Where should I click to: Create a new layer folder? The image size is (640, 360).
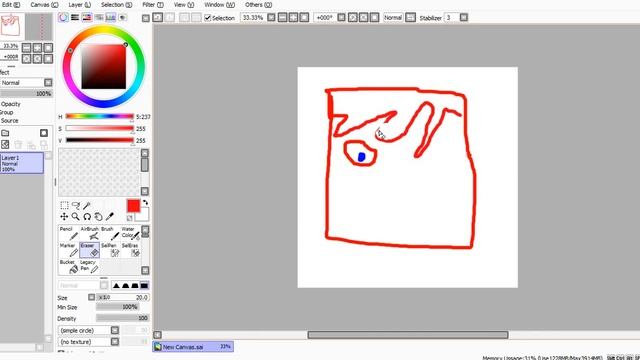pyautogui.click(x=5, y=133)
